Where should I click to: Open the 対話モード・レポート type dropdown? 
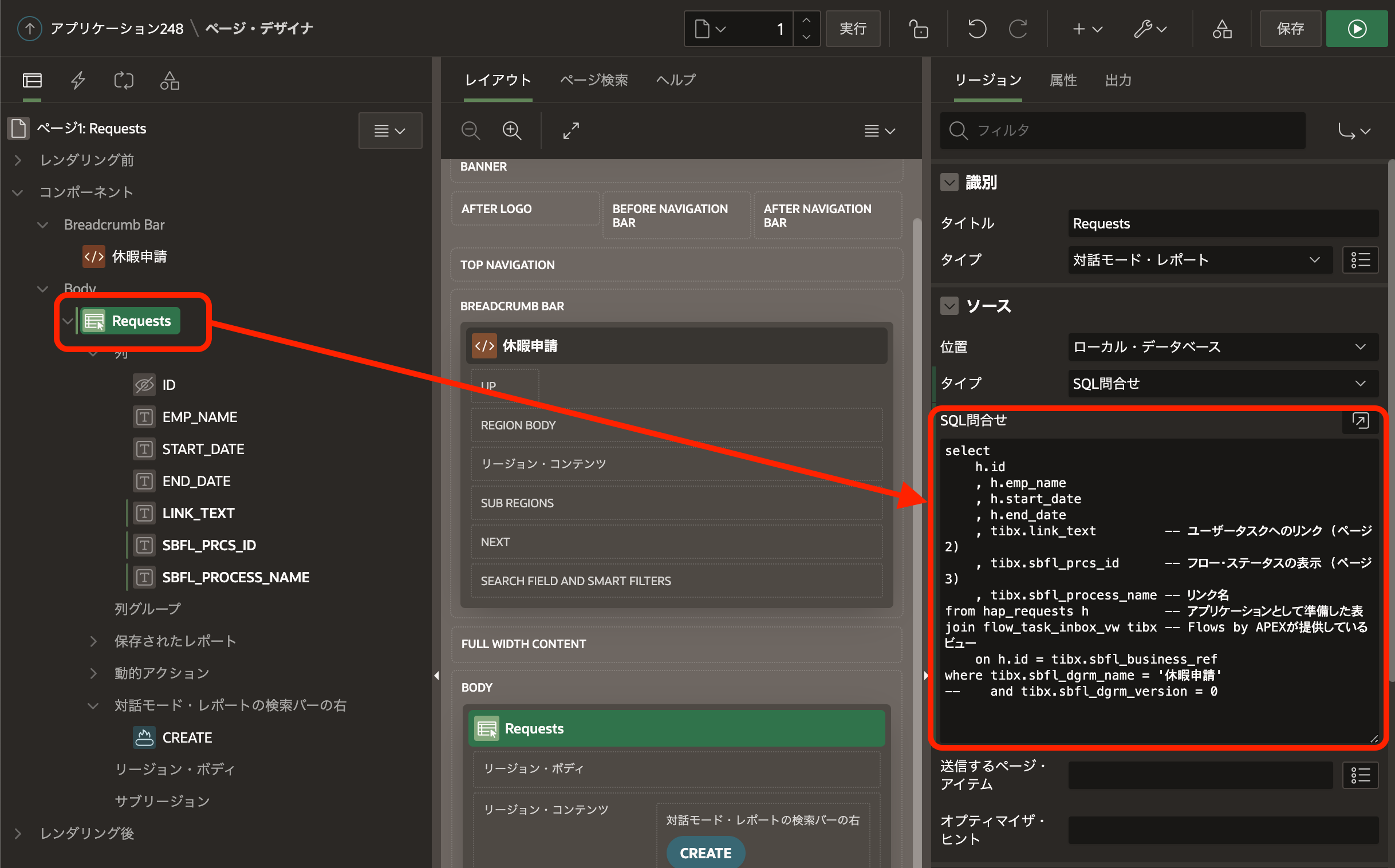1199,260
